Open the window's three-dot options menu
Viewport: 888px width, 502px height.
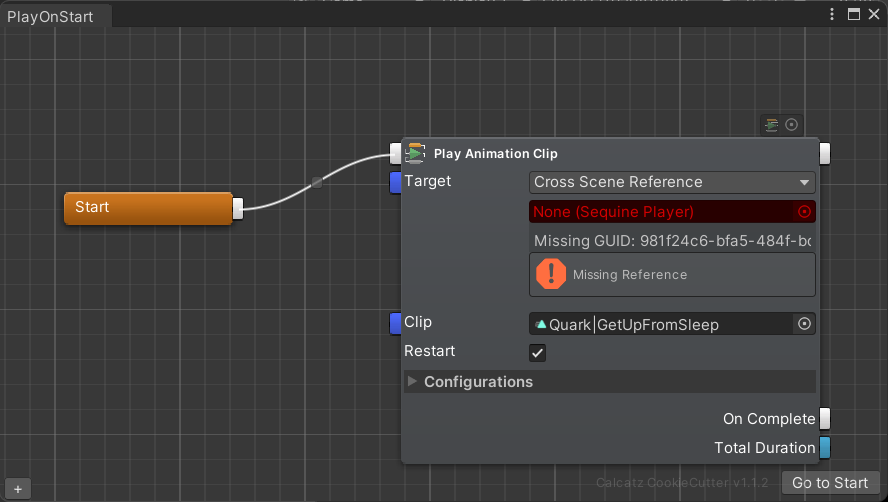832,14
